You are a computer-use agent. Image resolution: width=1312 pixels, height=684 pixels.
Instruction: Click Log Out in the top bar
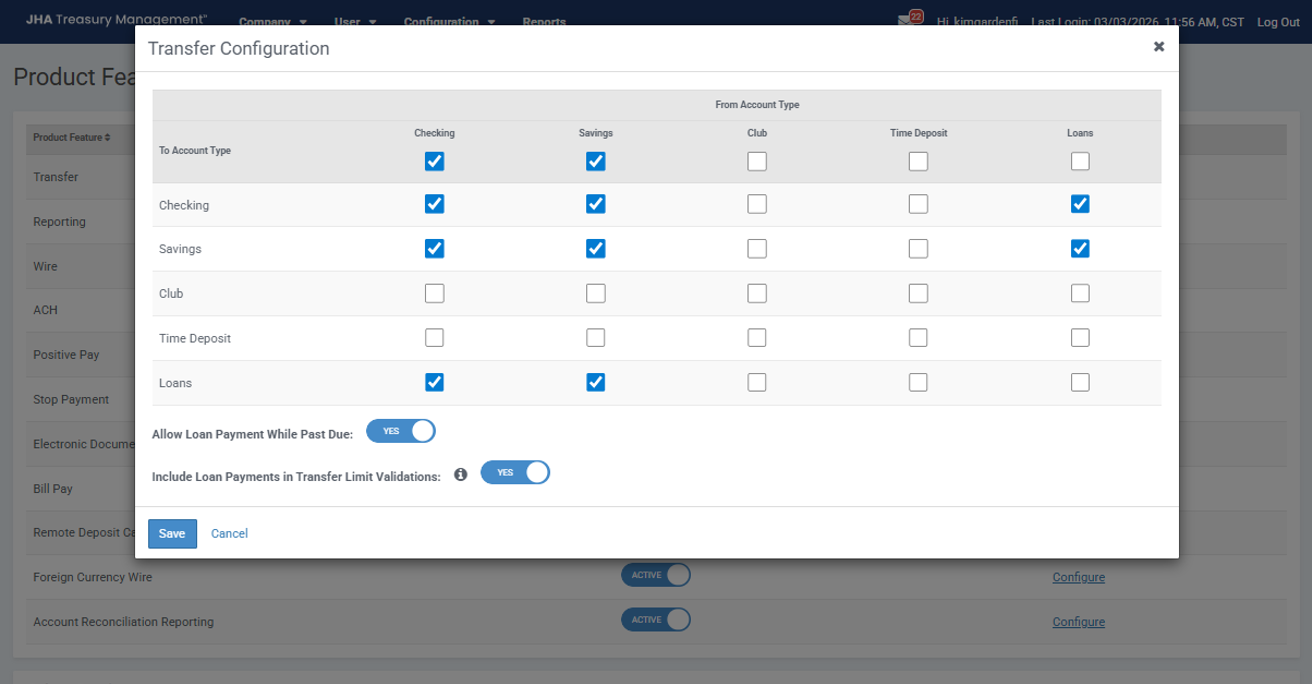1278,22
